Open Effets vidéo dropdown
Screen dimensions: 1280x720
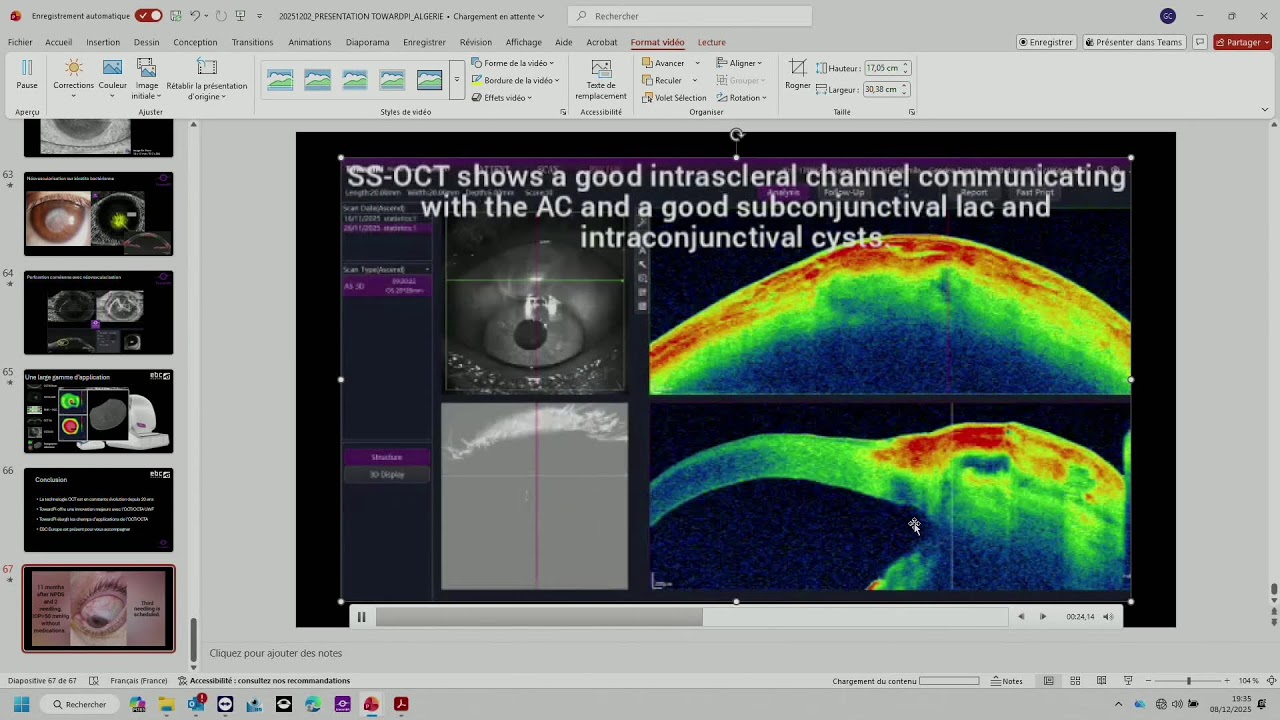[x=501, y=98]
